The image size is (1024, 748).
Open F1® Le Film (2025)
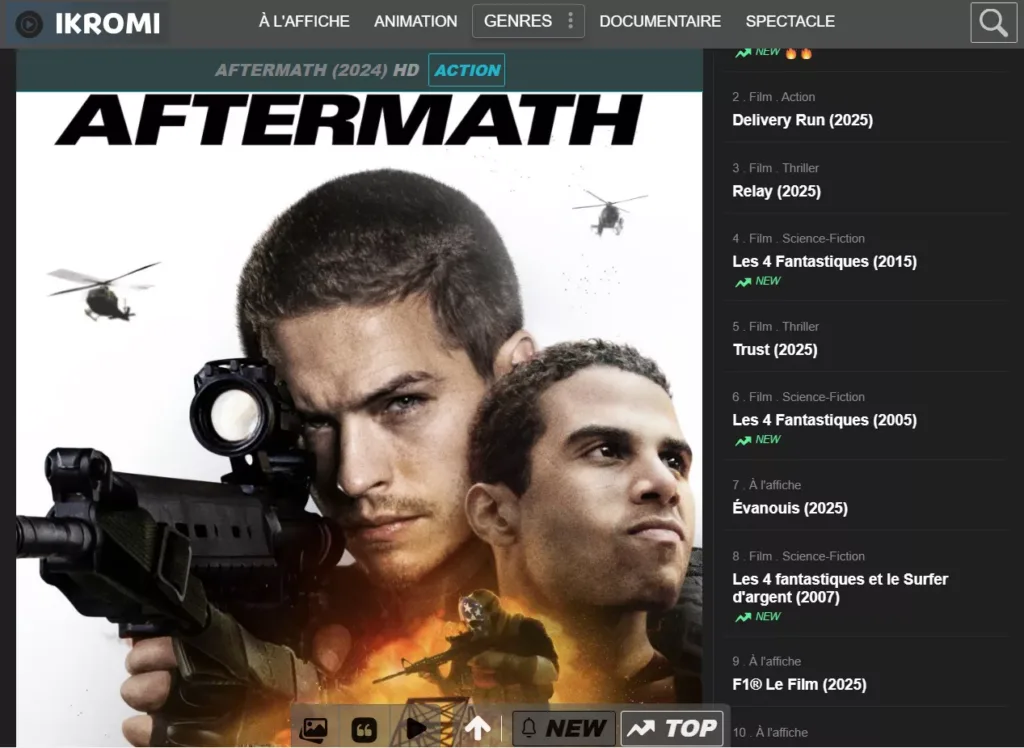799,685
